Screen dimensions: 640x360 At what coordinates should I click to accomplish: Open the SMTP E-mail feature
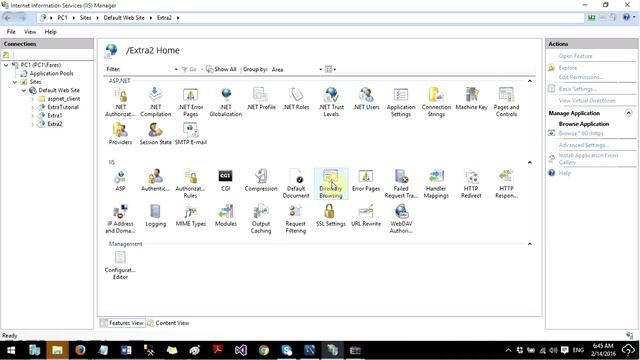(x=191, y=134)
